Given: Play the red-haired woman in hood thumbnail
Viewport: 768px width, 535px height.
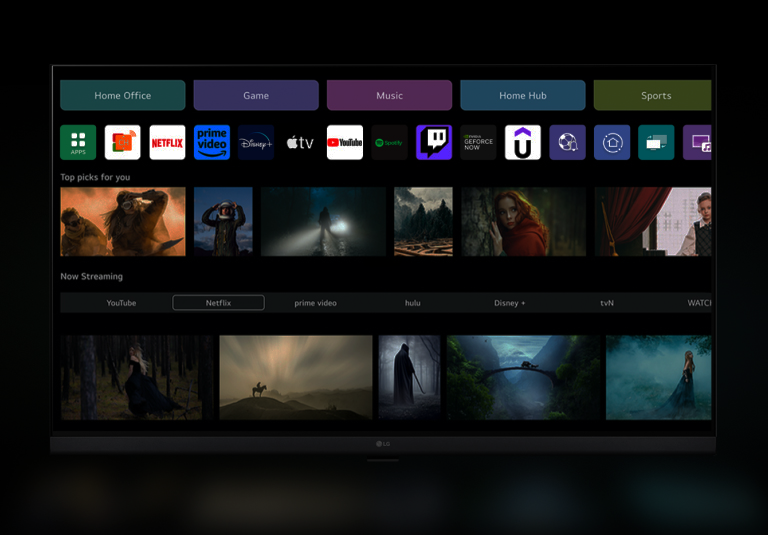Looking at the screenshot, I should pos(523,221).
